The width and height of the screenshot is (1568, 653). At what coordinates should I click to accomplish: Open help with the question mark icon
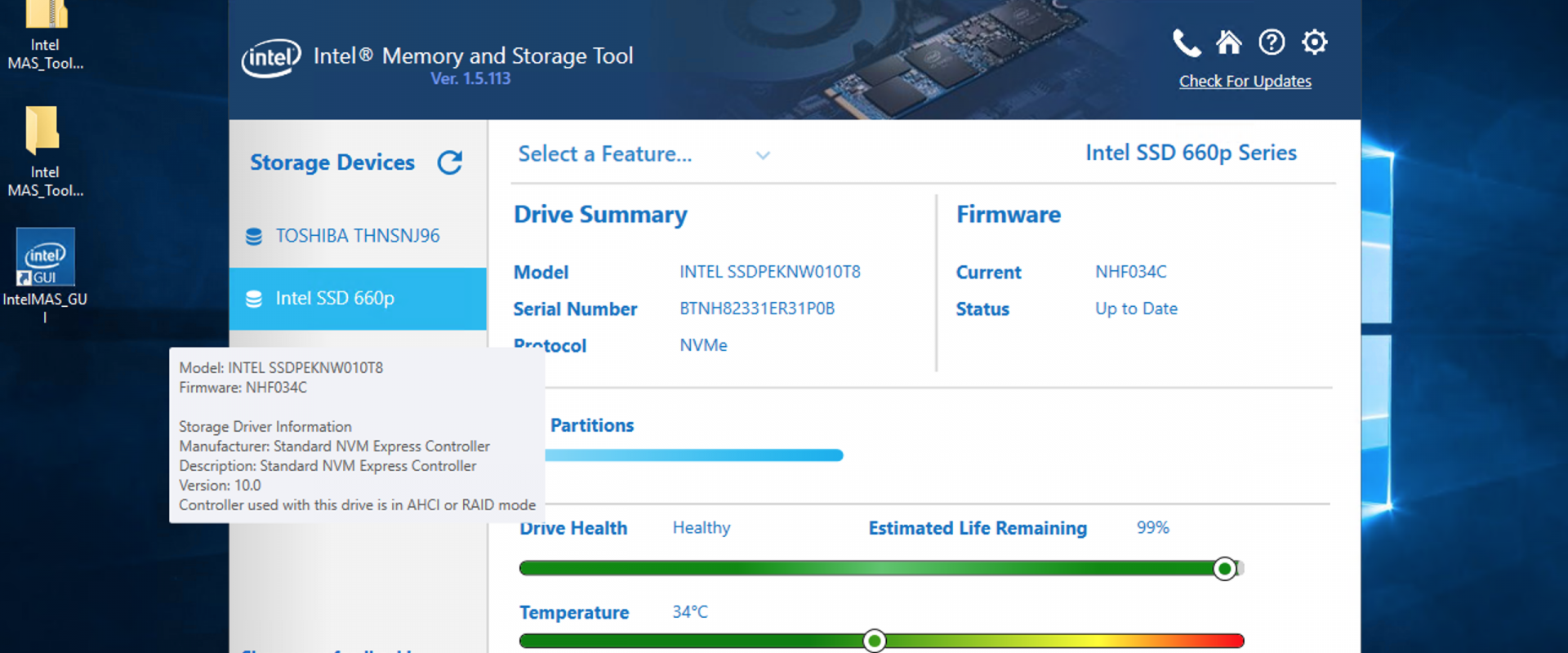coord(1272,42)
